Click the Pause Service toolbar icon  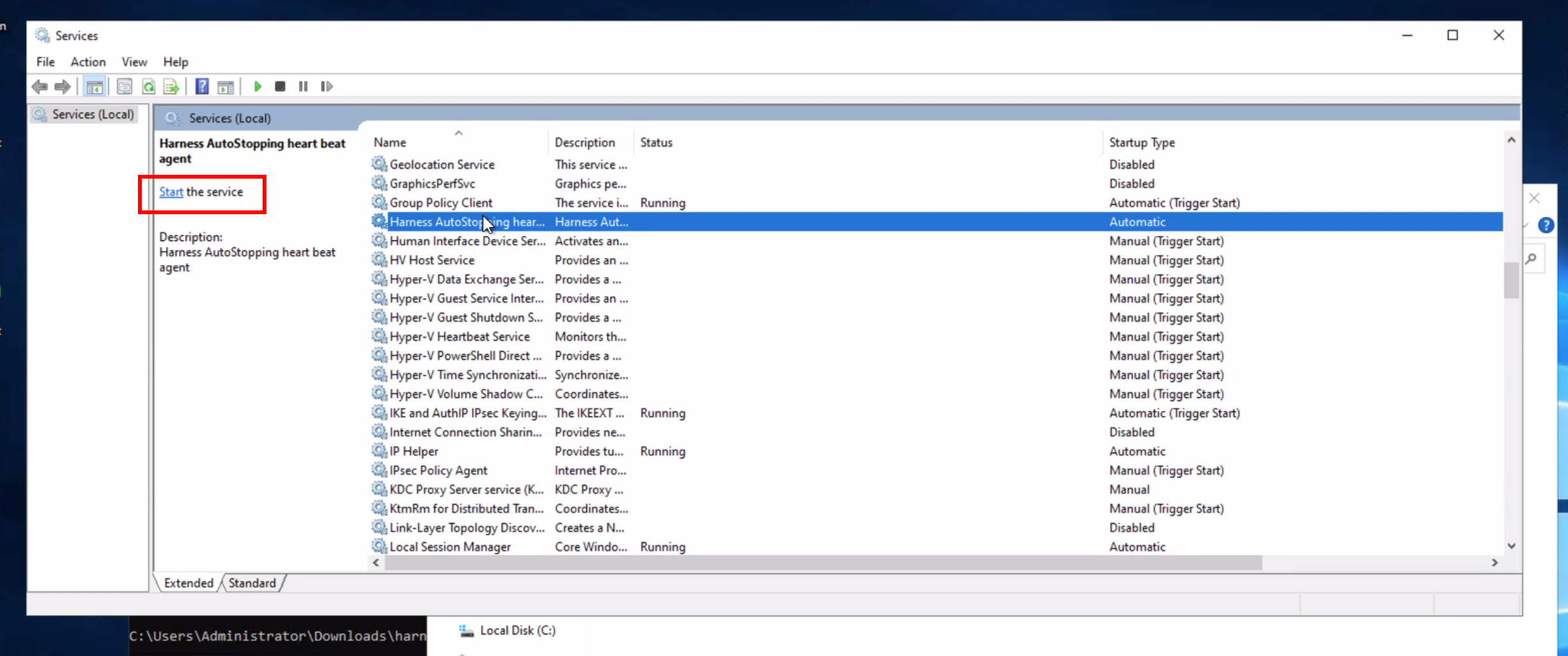pyautogui.click(x=303, y=86)
